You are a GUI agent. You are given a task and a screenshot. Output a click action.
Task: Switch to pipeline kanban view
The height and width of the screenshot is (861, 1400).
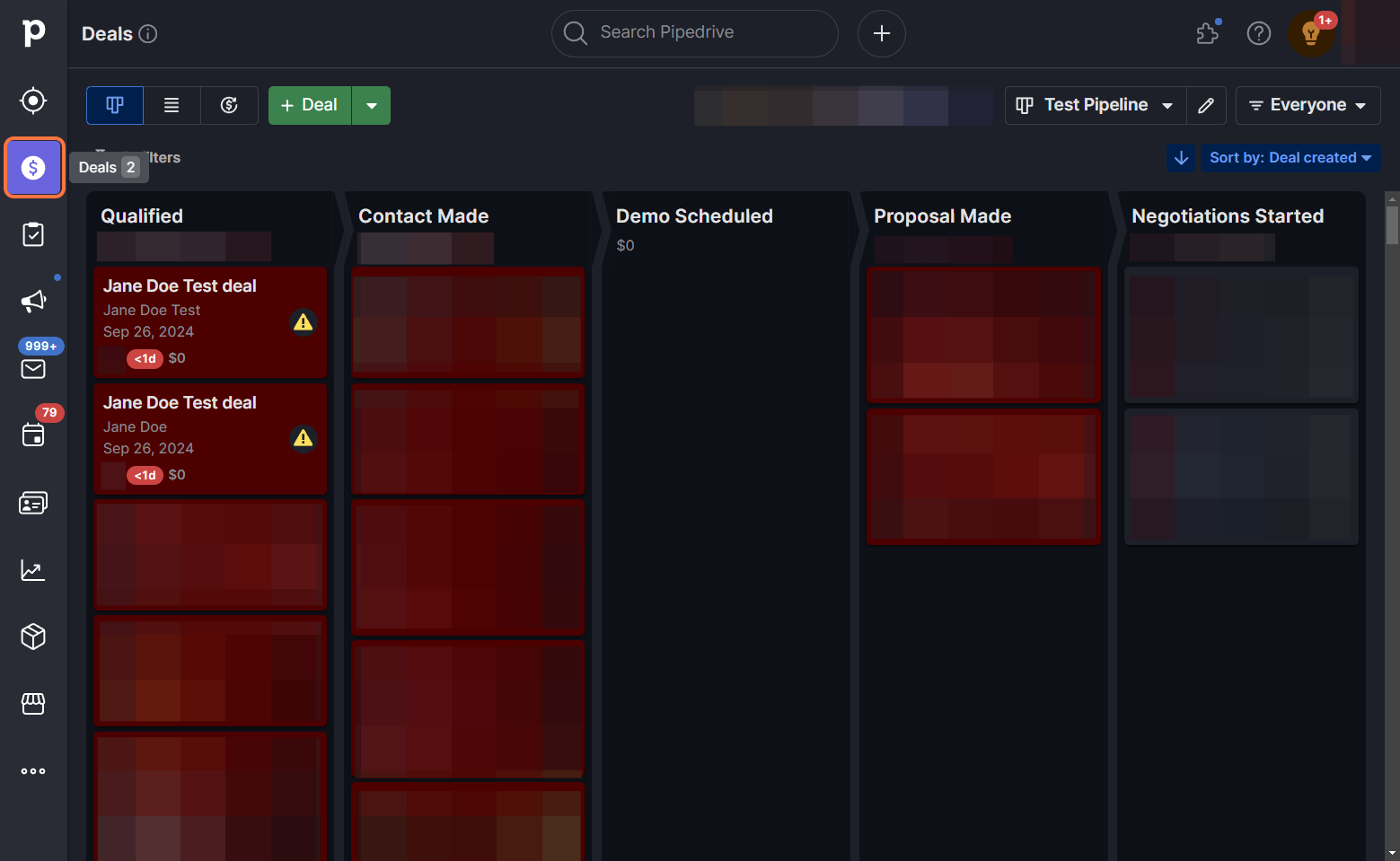[115, 105]
